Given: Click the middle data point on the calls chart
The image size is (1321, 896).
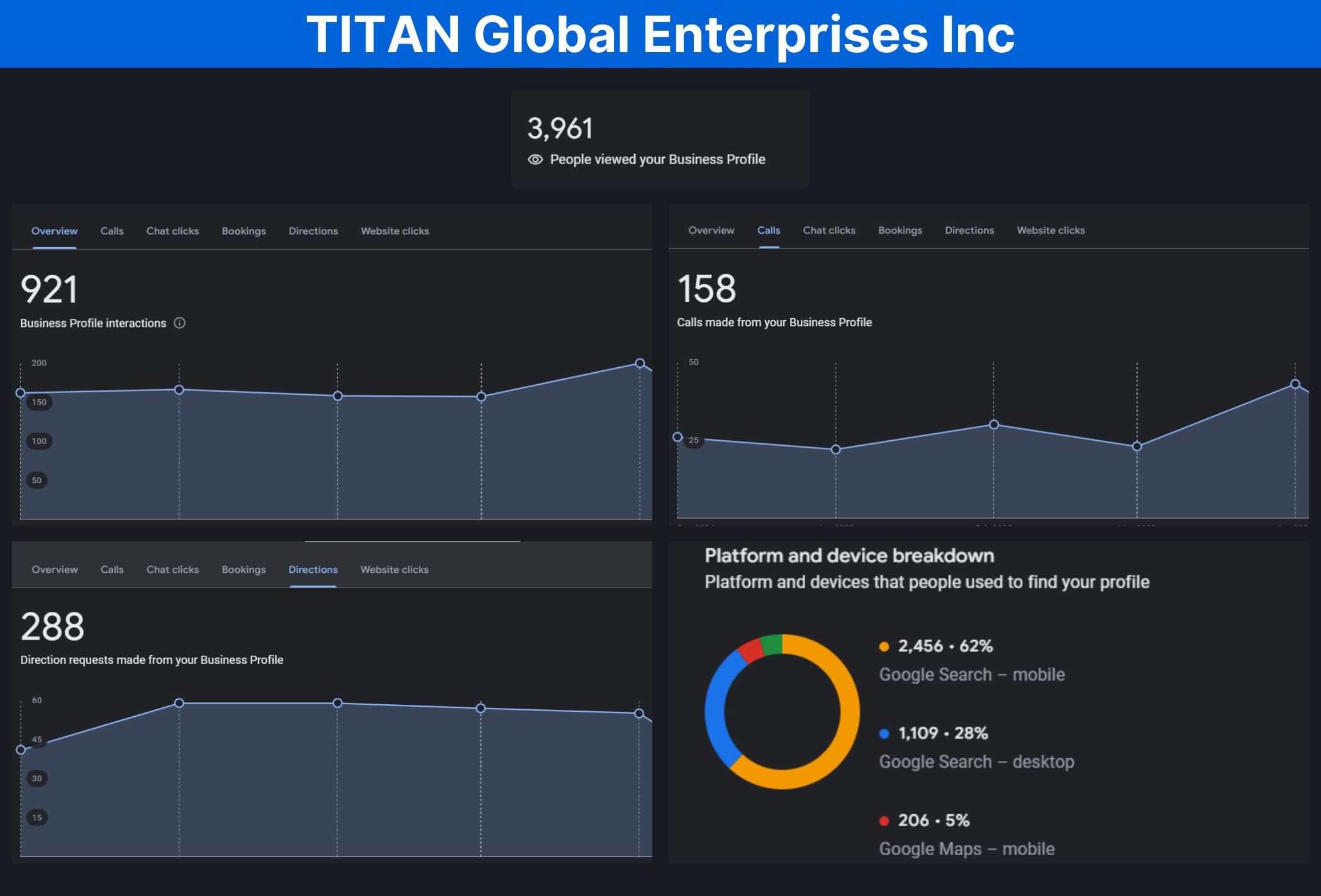Looking at the screenshot, I should (x=994, y=425).
